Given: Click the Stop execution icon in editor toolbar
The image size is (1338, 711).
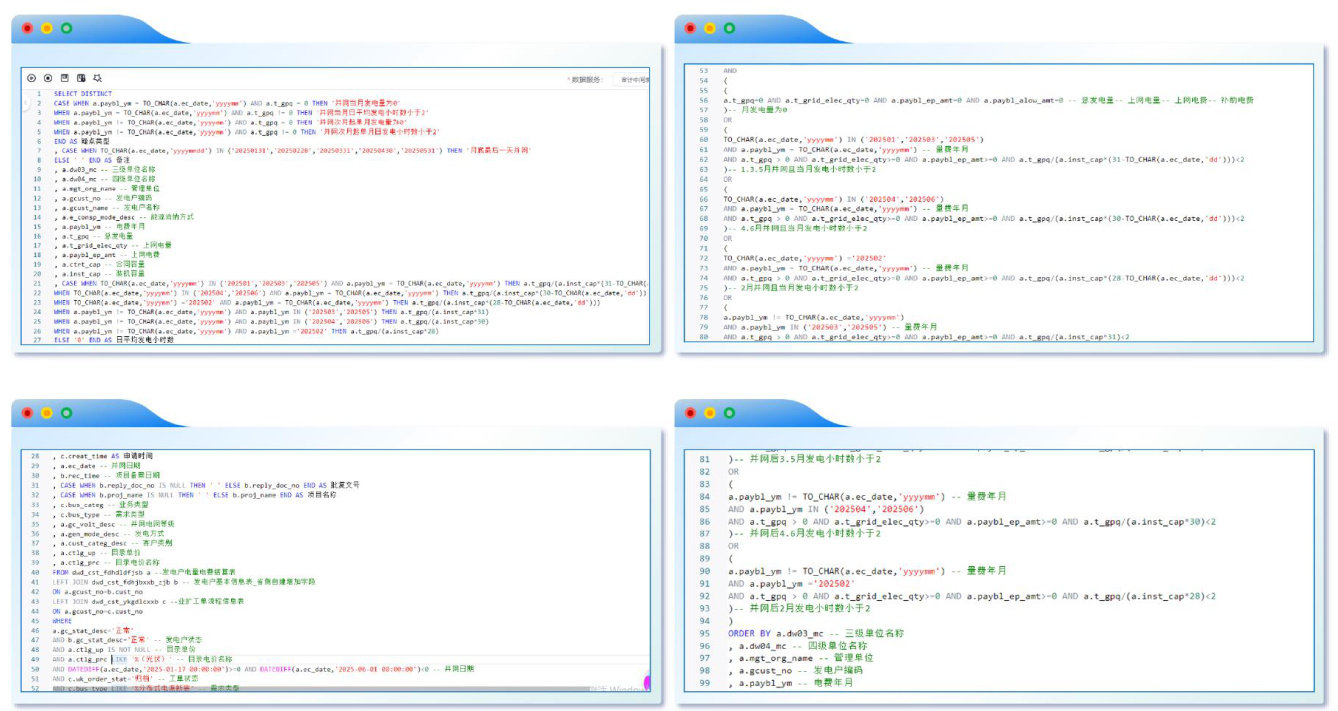Looking at the screenshot, I should click(x=47, y=77).
